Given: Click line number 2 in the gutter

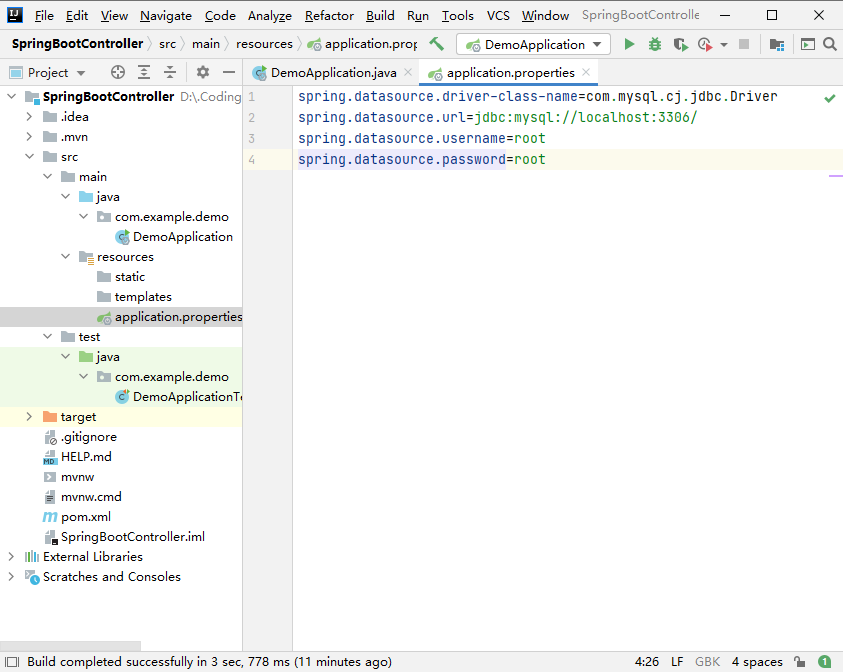Looking at the screenshot, I should [252, 117].
